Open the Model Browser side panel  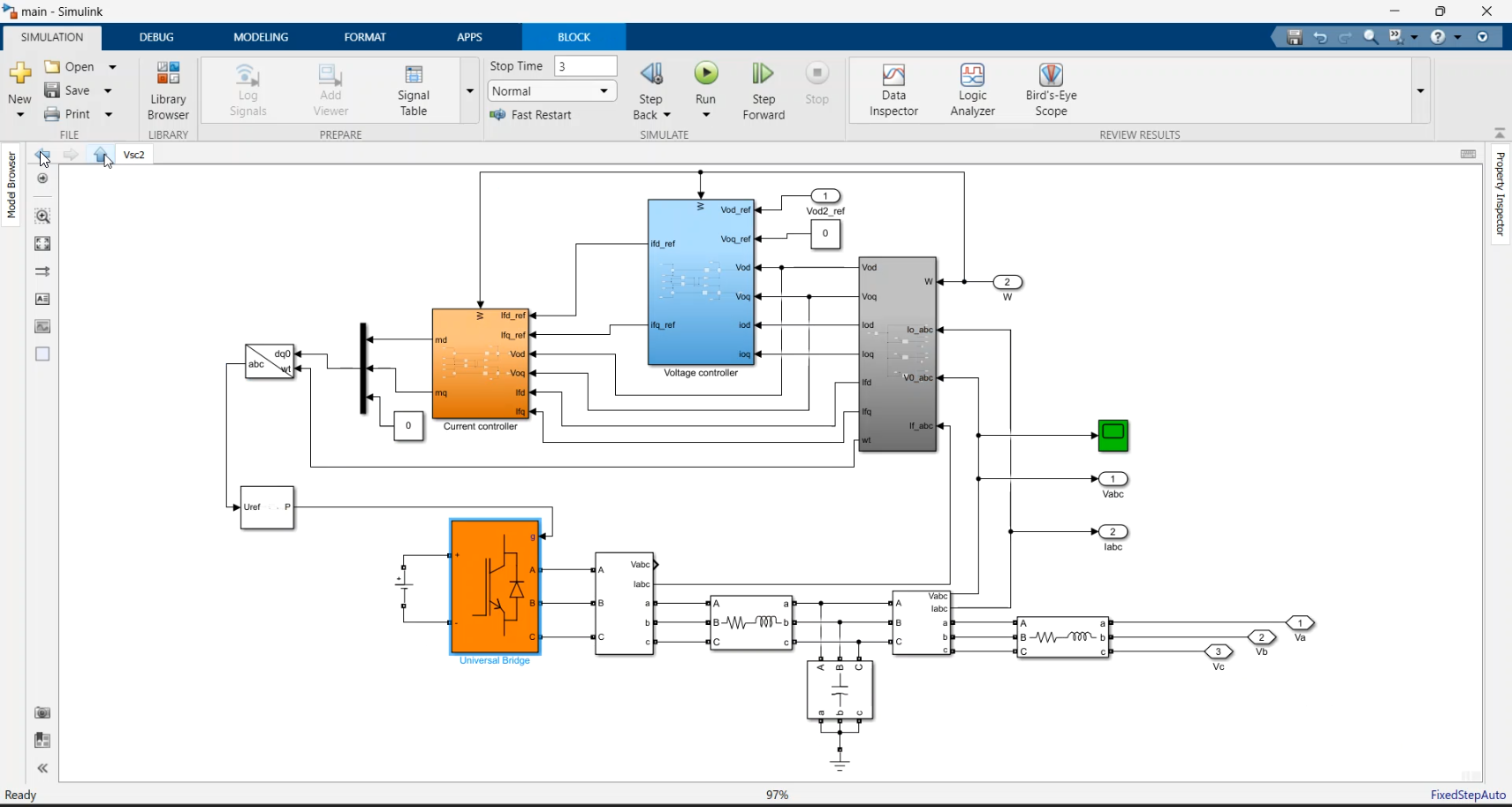click(11, 185)
